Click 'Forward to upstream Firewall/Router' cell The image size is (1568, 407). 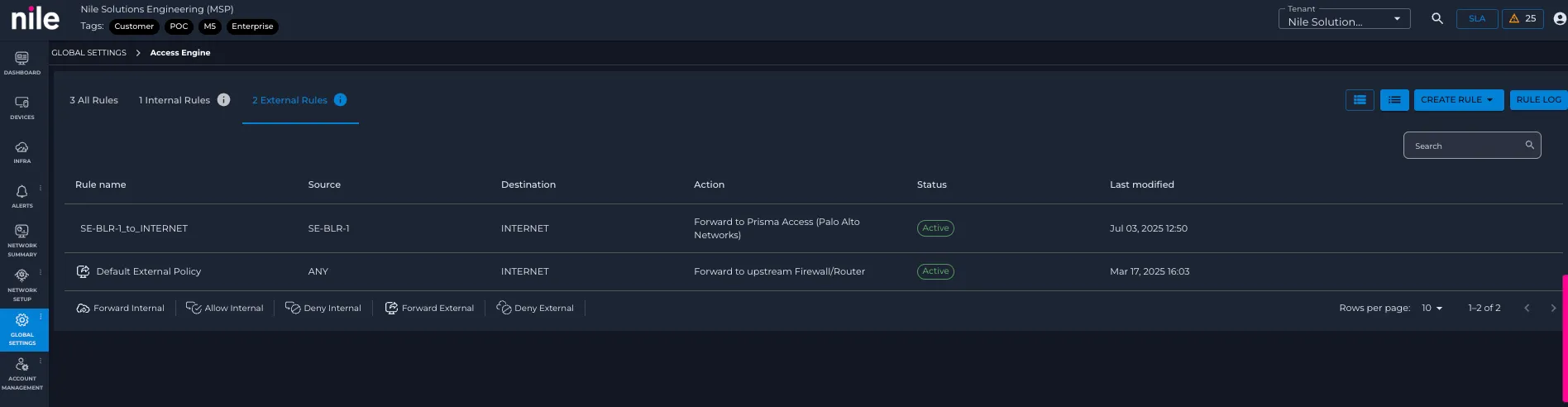(779, 271)
